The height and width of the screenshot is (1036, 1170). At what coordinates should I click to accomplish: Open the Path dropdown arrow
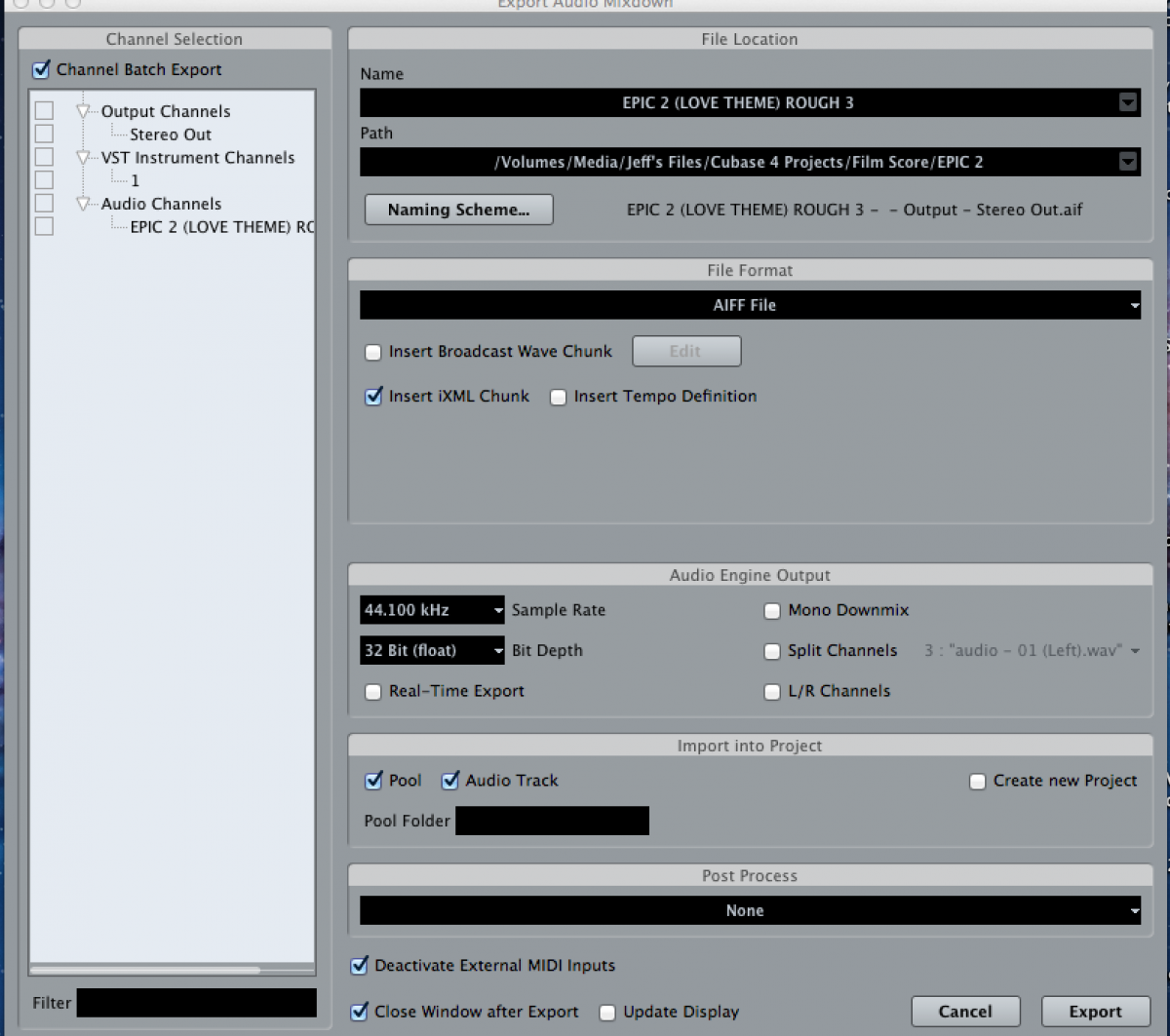tap(1128, 162)
